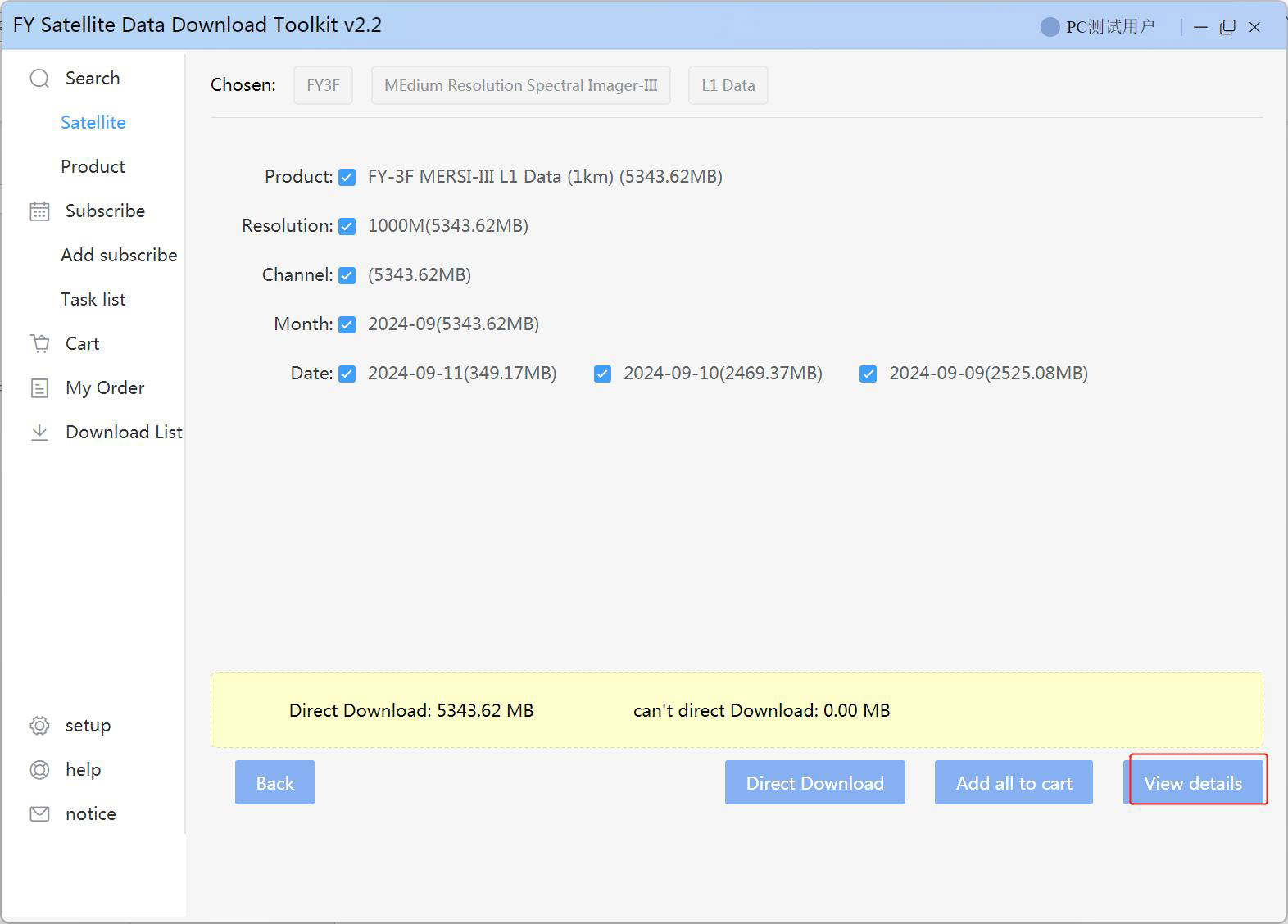This screenshot has height=924, width=1288.
Task: Open the Cart page
Action: click(x=82, y=343)
